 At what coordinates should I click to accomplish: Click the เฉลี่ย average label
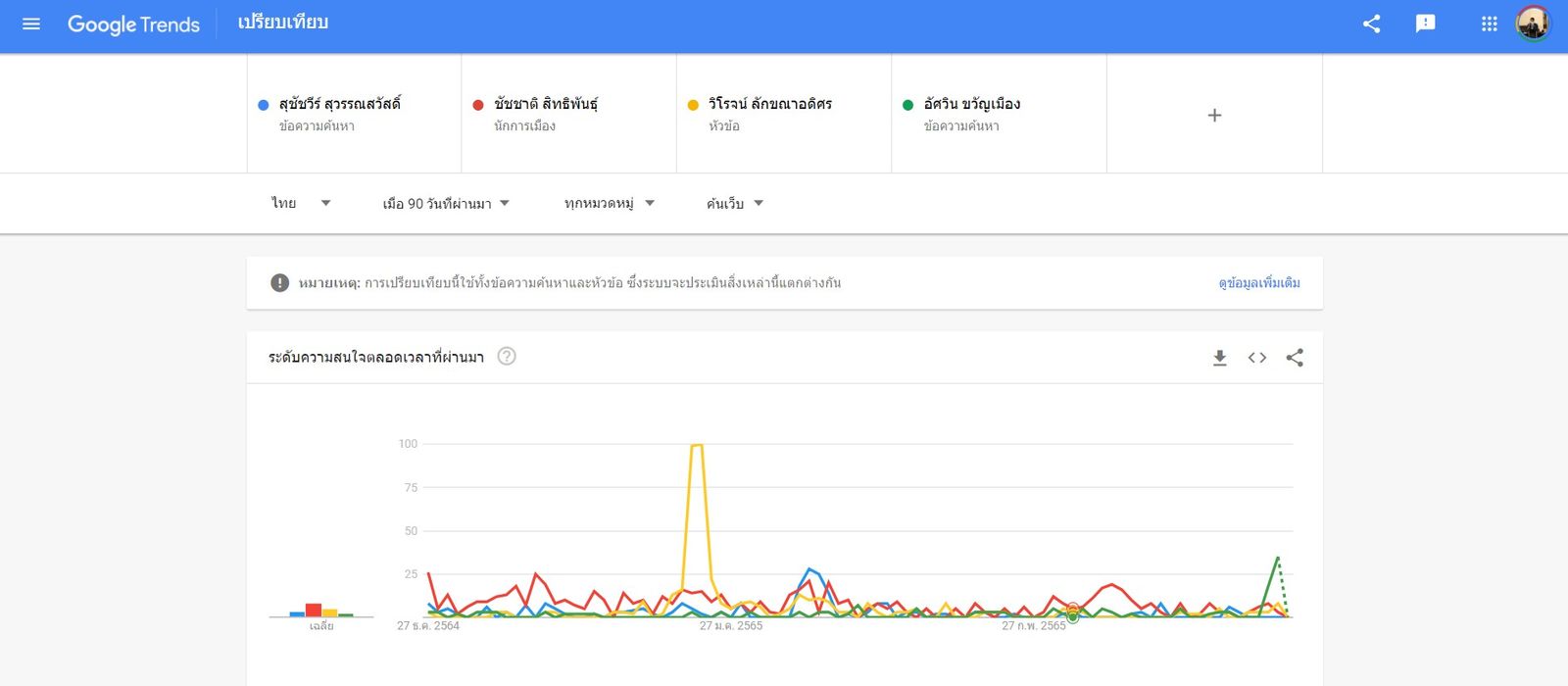point(321,626)
